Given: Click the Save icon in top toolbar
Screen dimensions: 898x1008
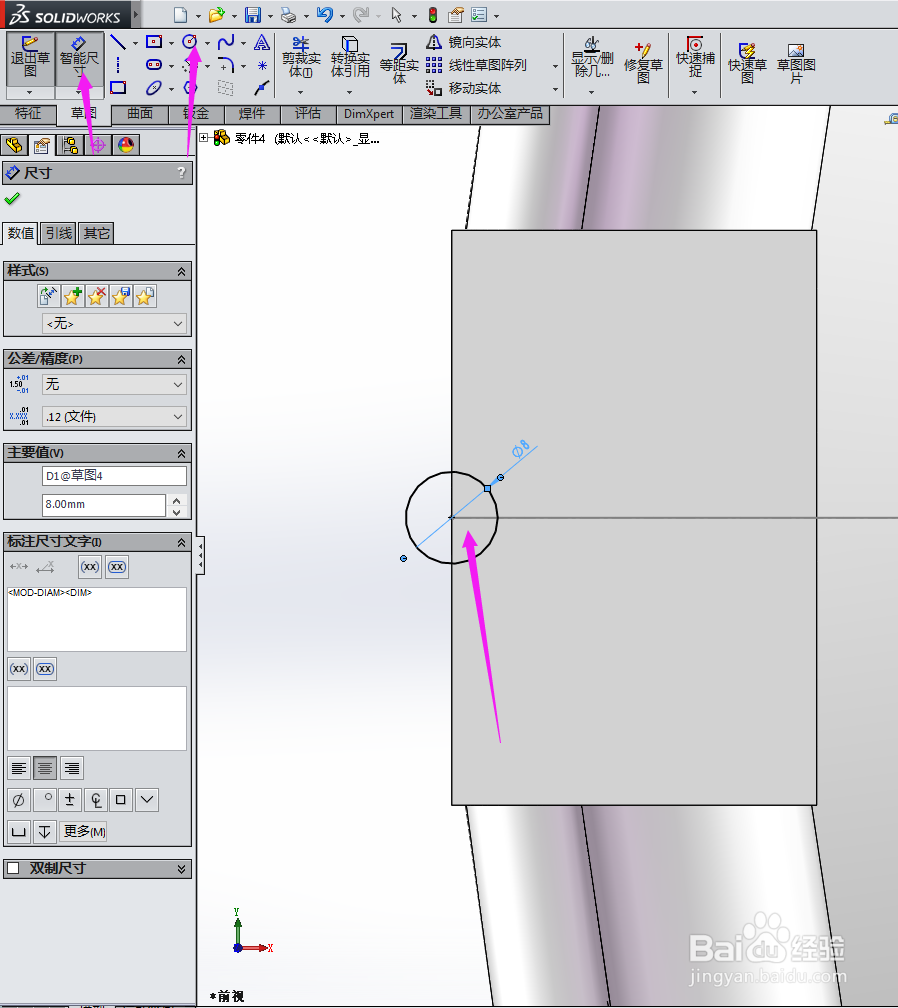Looking at the screenshot, I should click(x=253, y=15).
